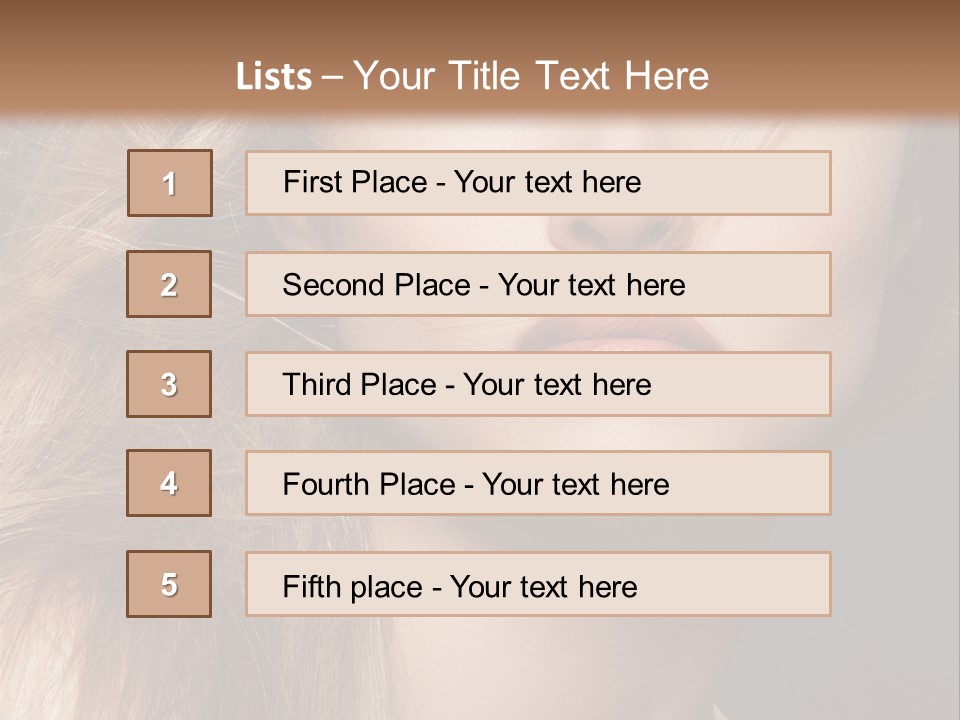This screenshot has height=720, width=960.
Task: Select the 'Your Title Text Here' title text
Action: point(531,76)
